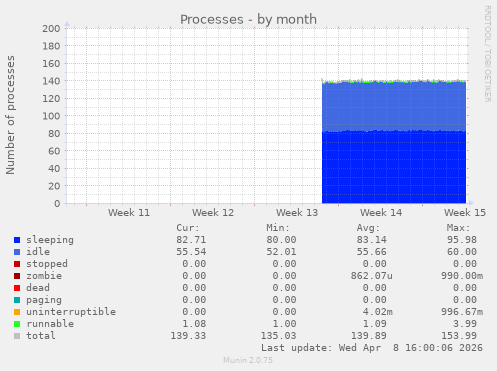Click the 'paging' legend label
This screenshot has width=497, height=371.
tap(44, 300)
